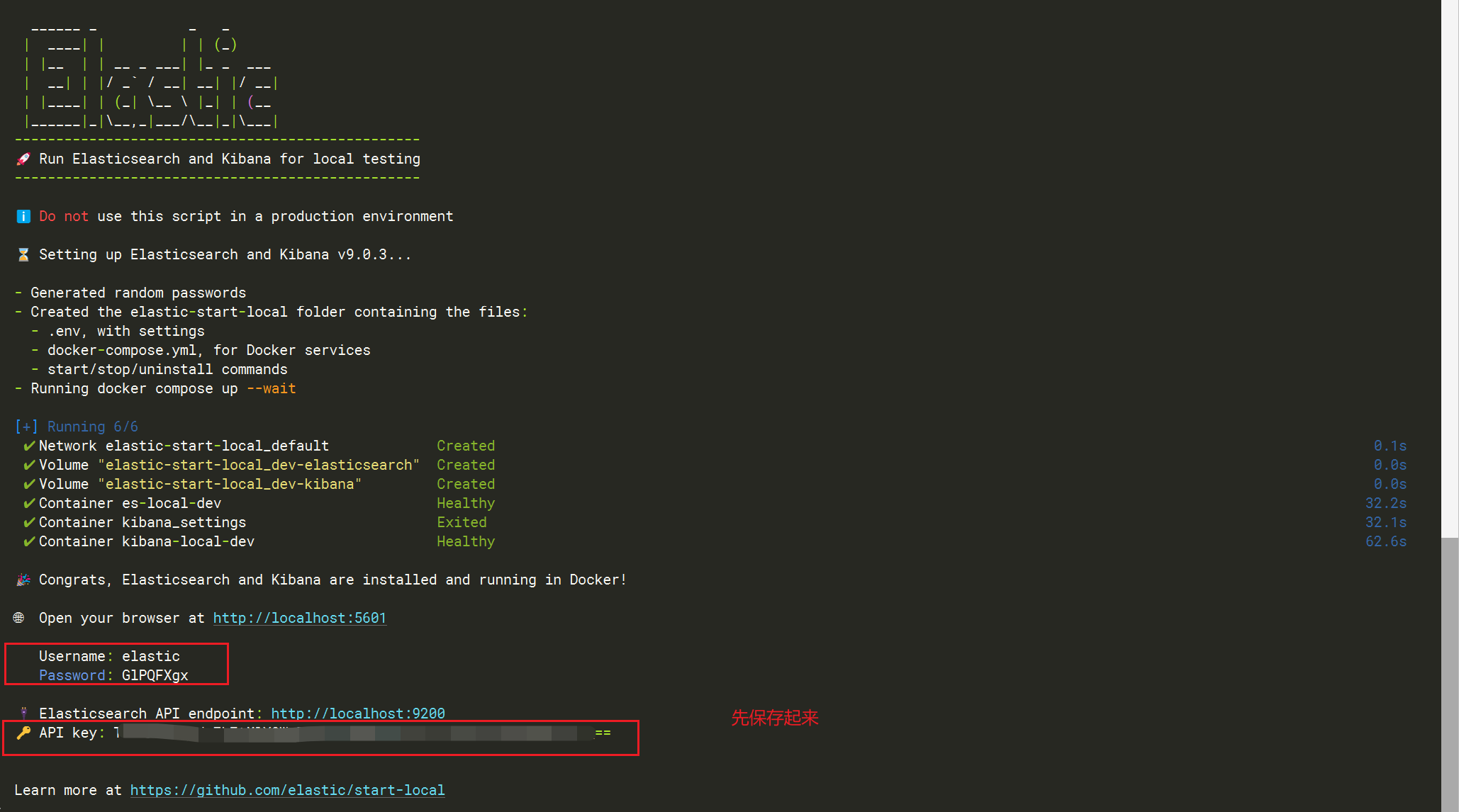The height and width of the screenshot is (812, 1459).
Task: Click 'Learn more at' text
Action: pos(68,790)
